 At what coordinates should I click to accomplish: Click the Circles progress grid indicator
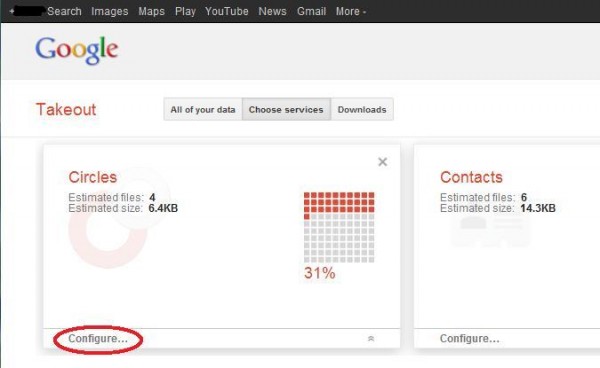(x=339, y=227)
